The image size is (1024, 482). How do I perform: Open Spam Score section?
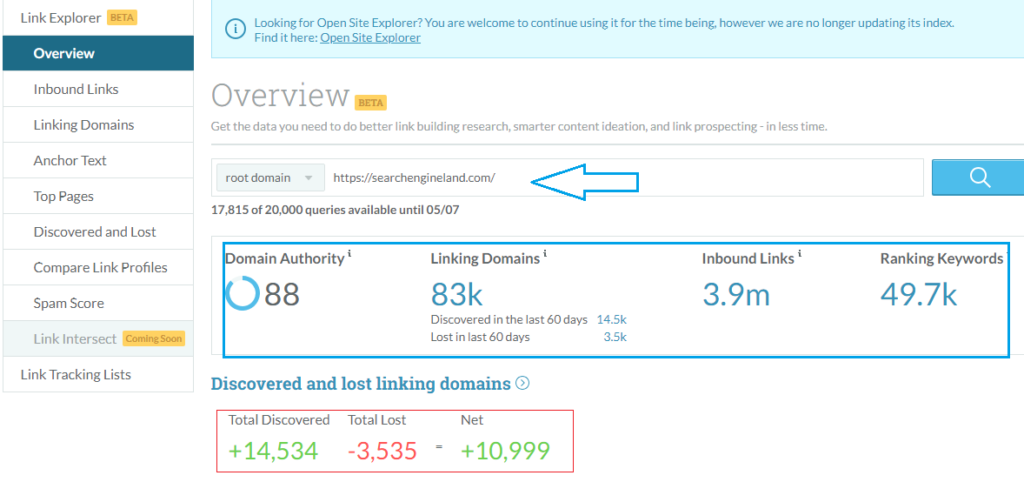[x=98, y=303]
